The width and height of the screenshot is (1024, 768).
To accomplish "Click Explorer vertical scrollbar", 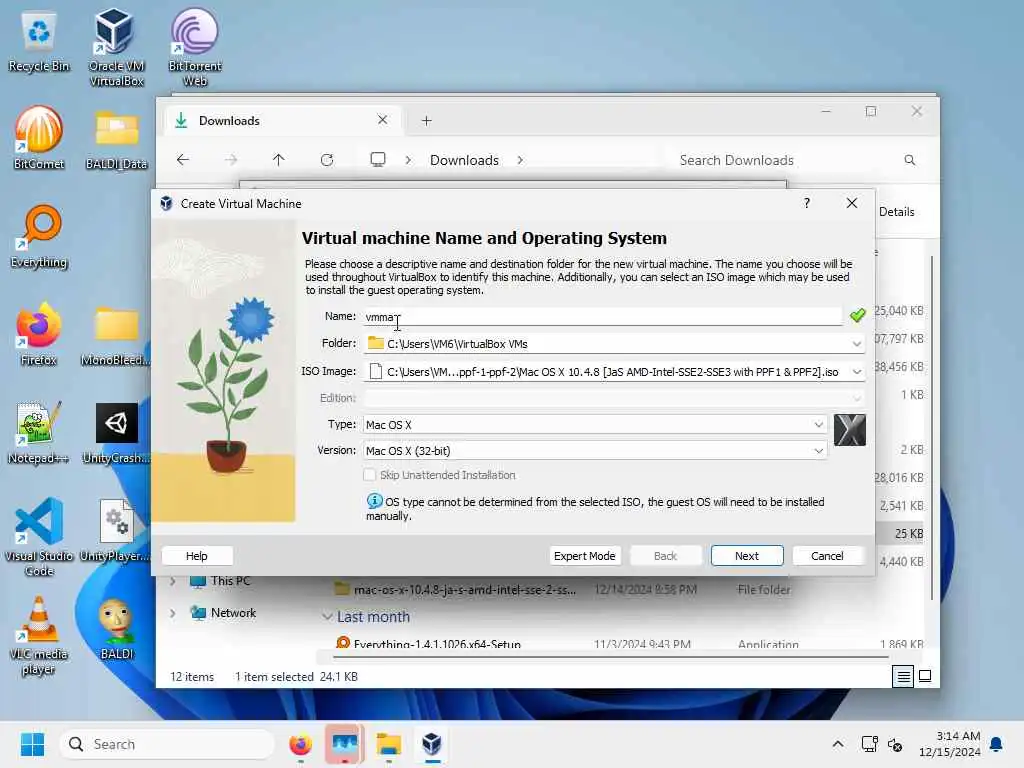I will [x=932, y=428].
